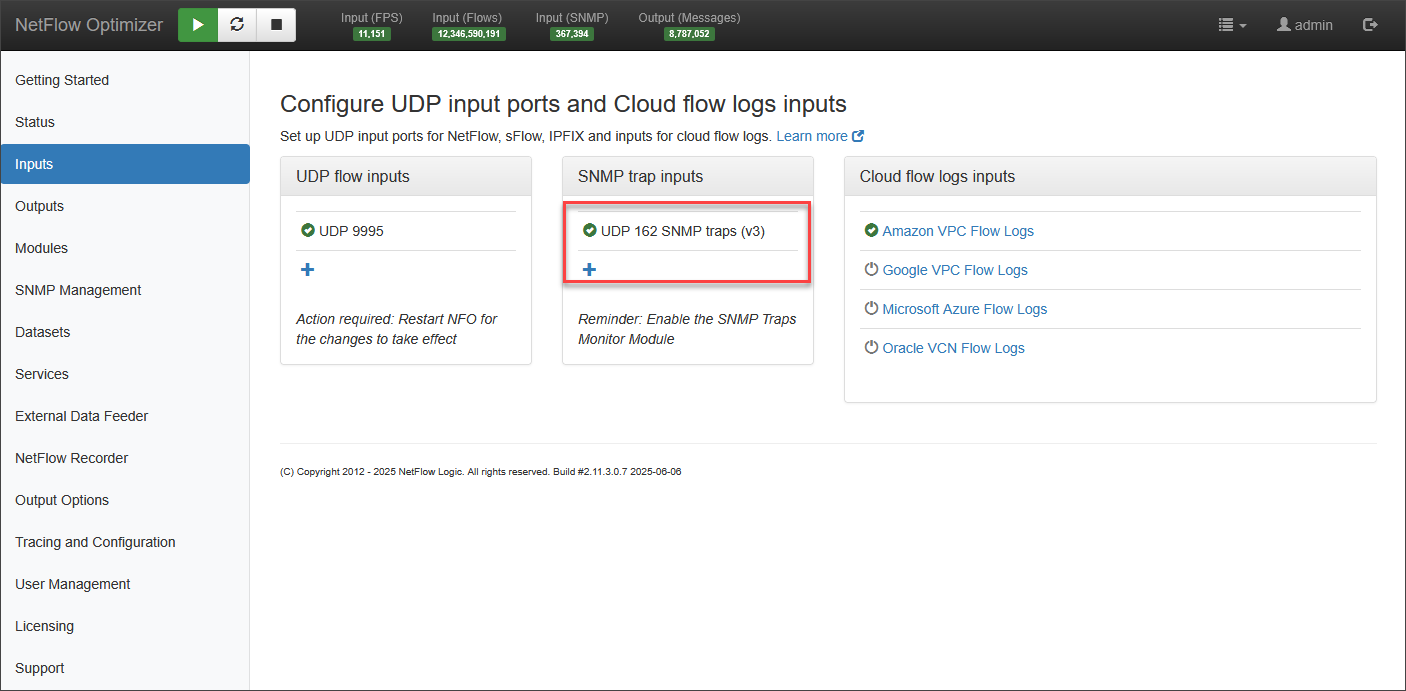The height and width of the screenshot is (691, 1406).
Task: Add a new SNMP trap input with plus
Action: click(x=590, y=270)
